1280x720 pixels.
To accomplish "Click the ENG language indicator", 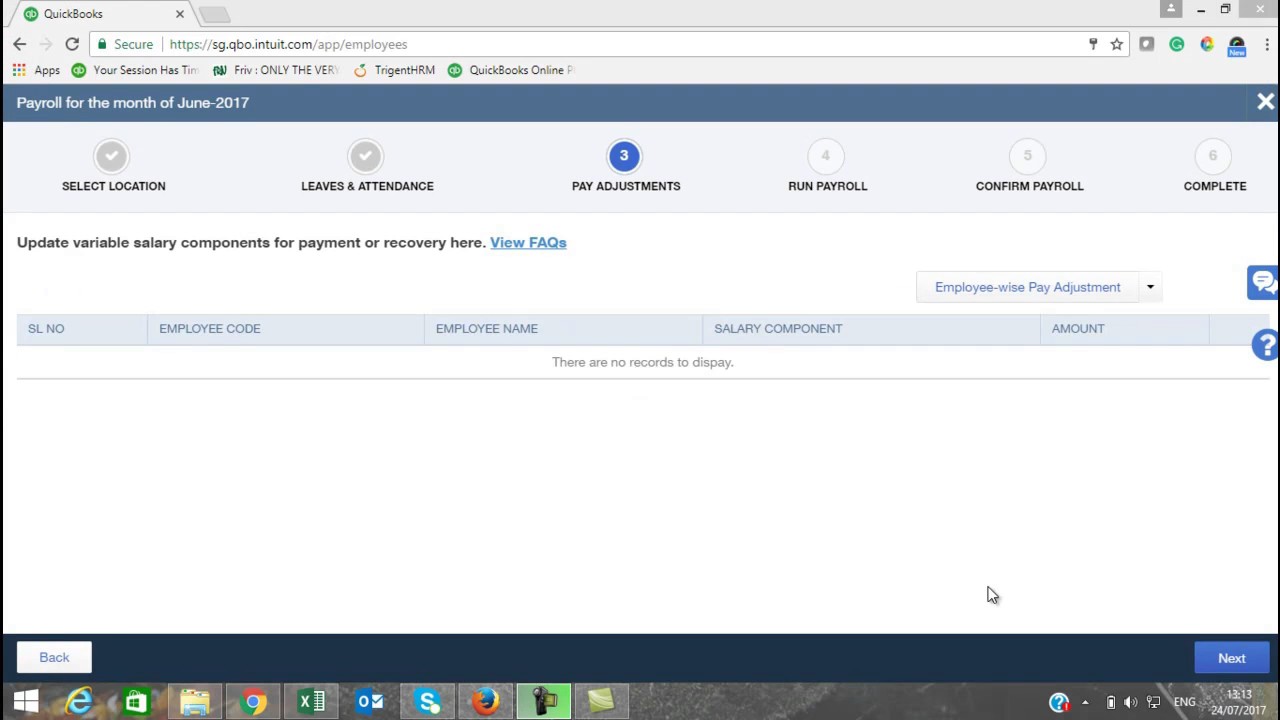I will point(1185,703).
